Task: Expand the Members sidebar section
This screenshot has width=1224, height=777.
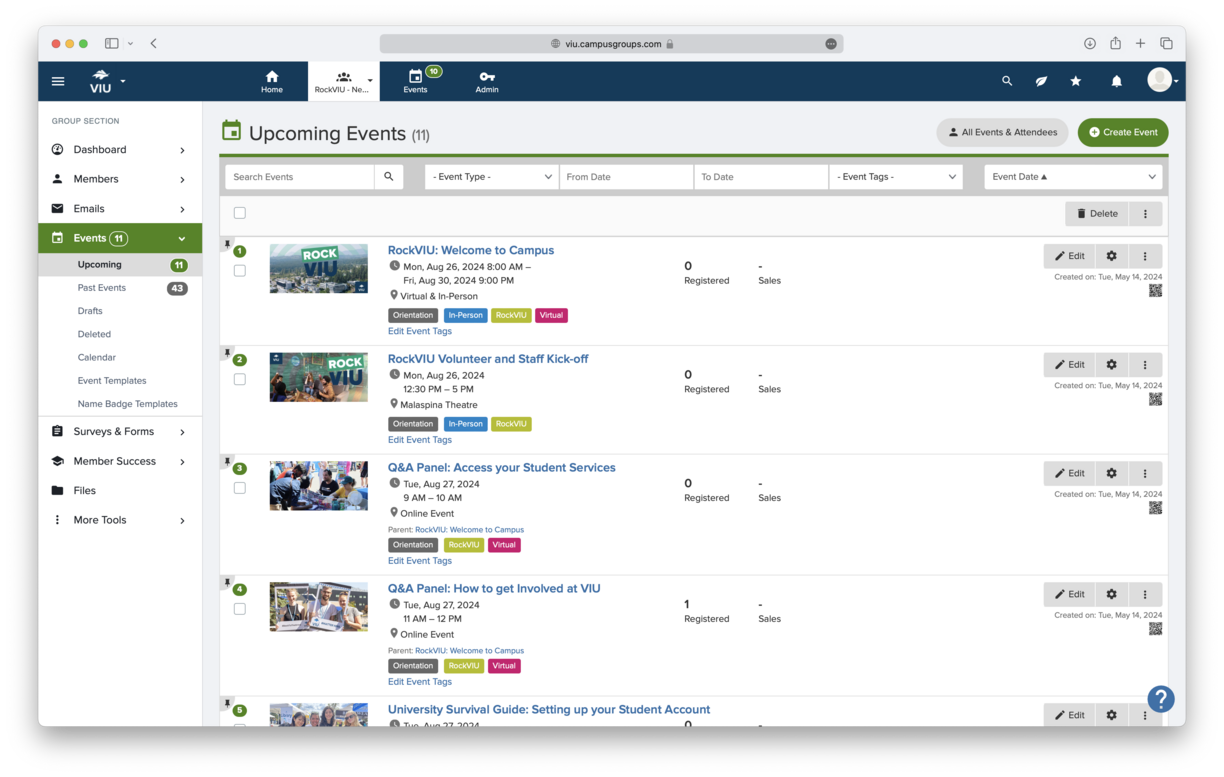Action: pos(120,179)
